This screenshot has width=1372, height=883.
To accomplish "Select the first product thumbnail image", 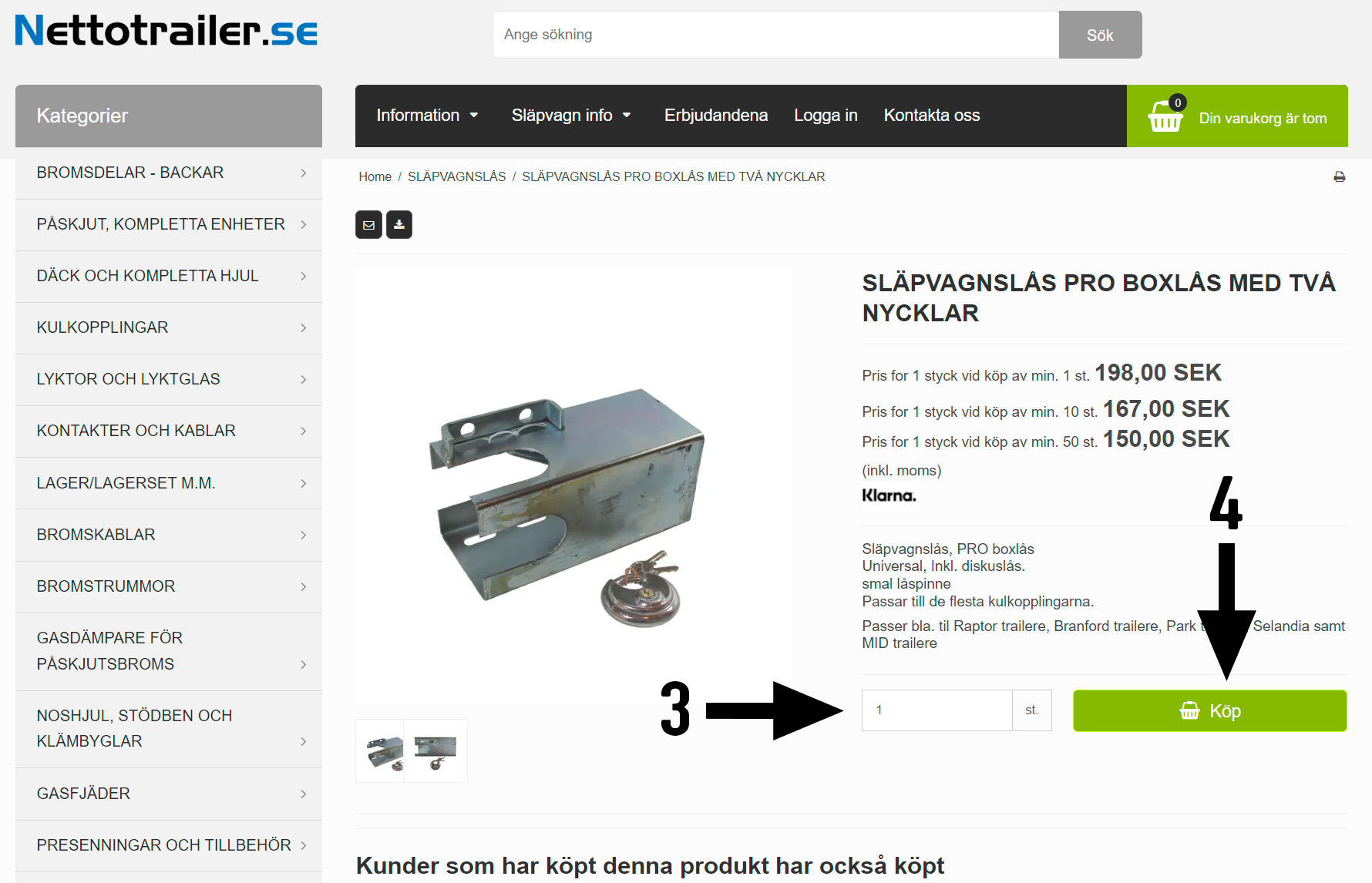I will [x=379, y=751].
